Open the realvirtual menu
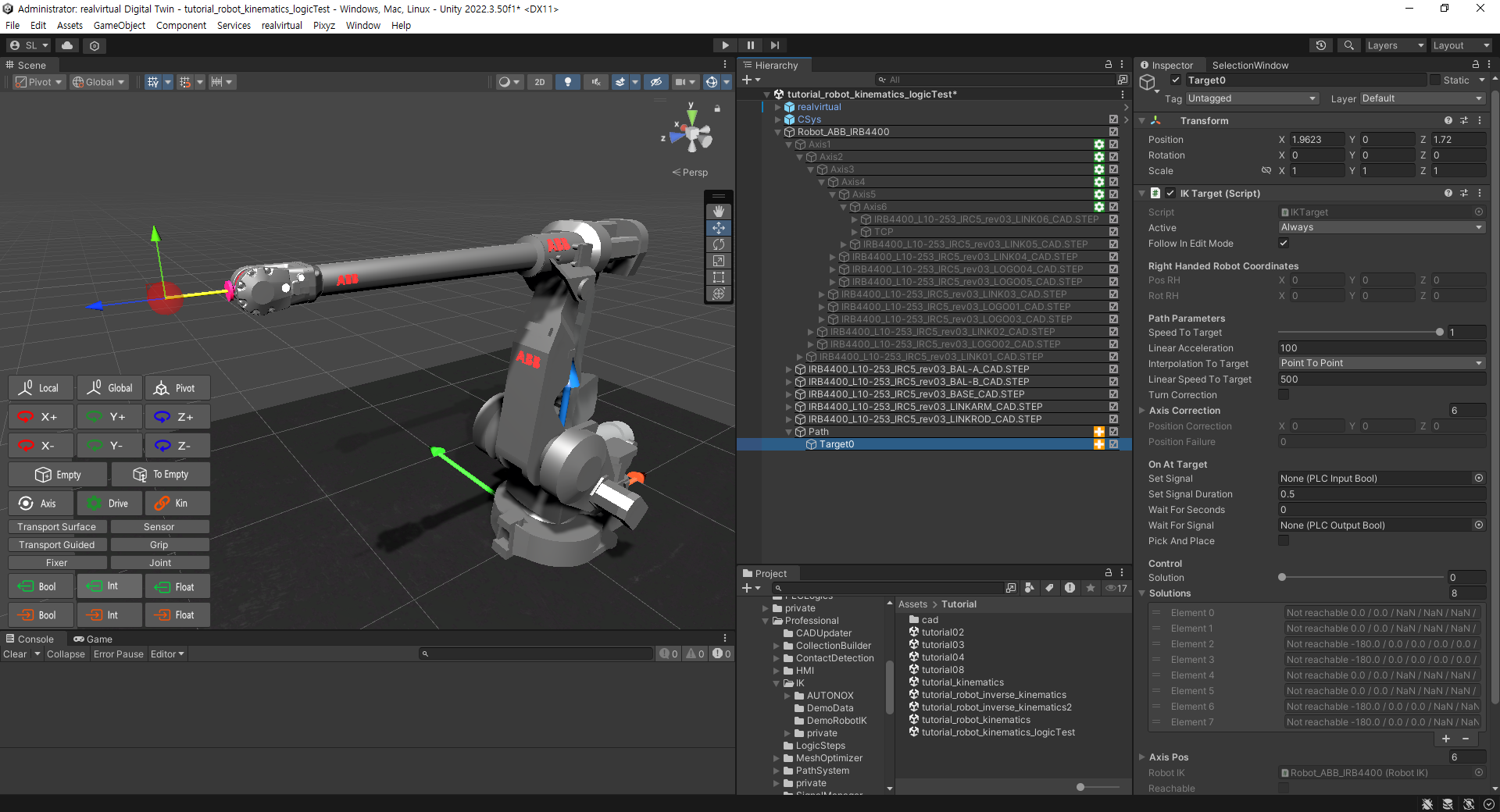Viewport: 1500px width, 812px height. tap(282, 25)
